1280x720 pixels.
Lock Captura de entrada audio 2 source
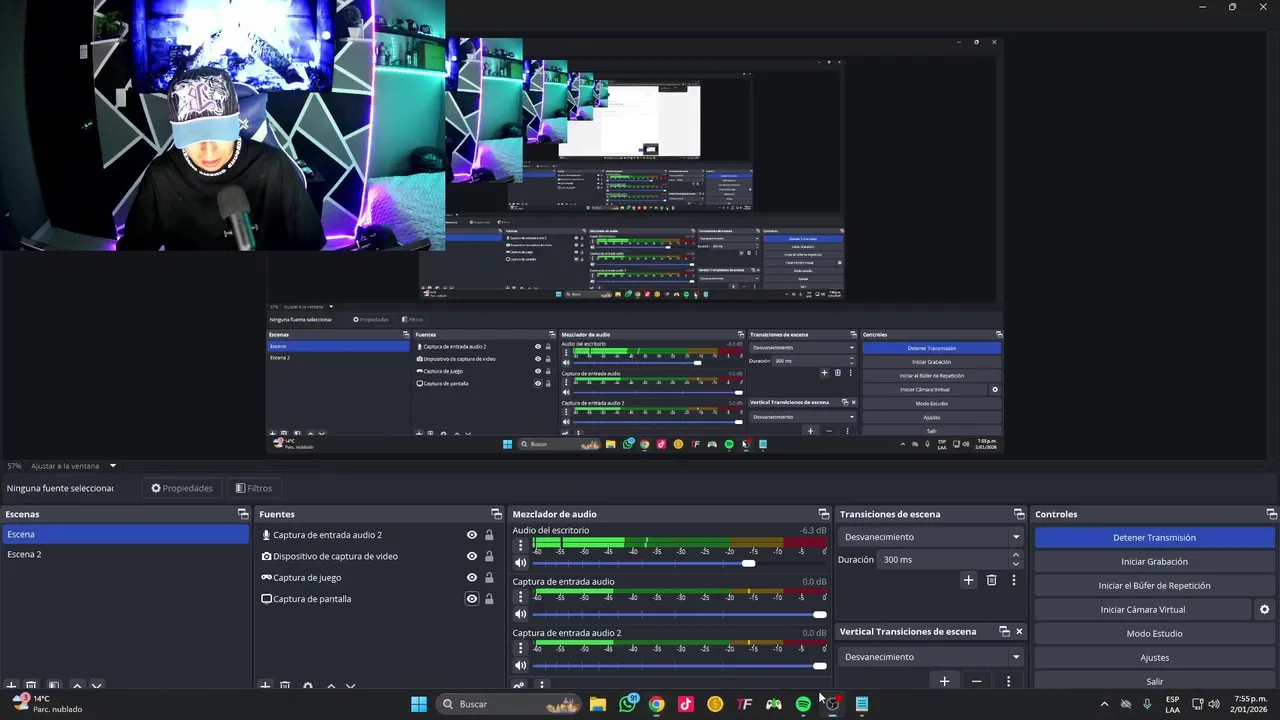point(489,535)
